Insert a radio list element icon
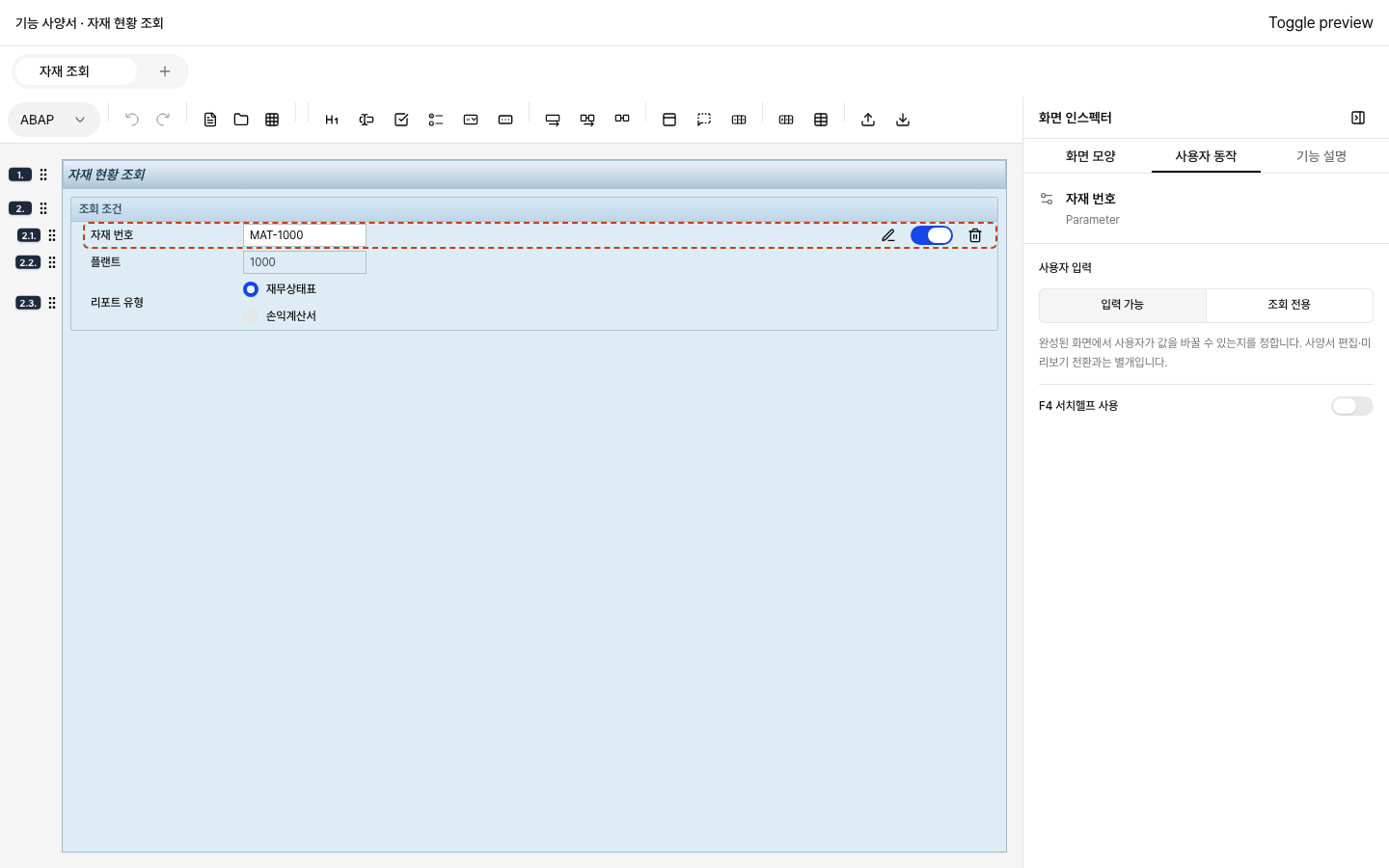Screen dimensions: 1389x868 click(x=436, y=120)
